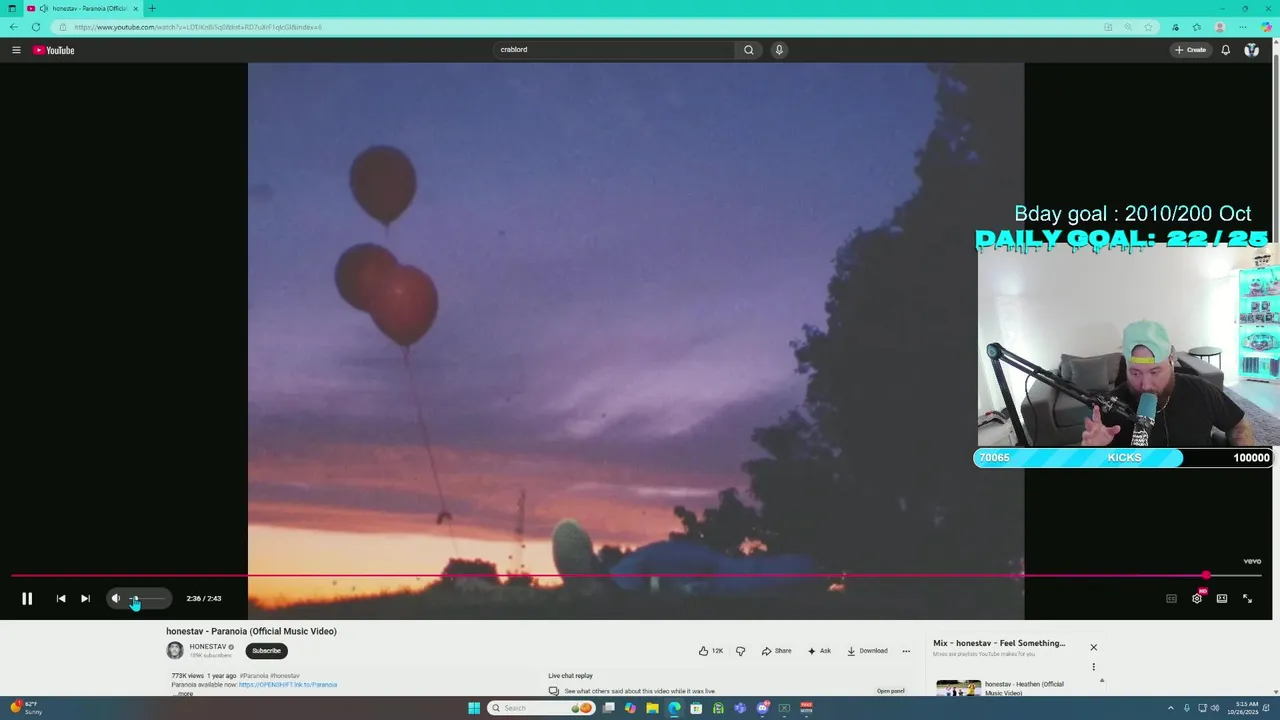1280x720 pixels.
Task: Open Discord from taskbar
Action: point(762,708)
